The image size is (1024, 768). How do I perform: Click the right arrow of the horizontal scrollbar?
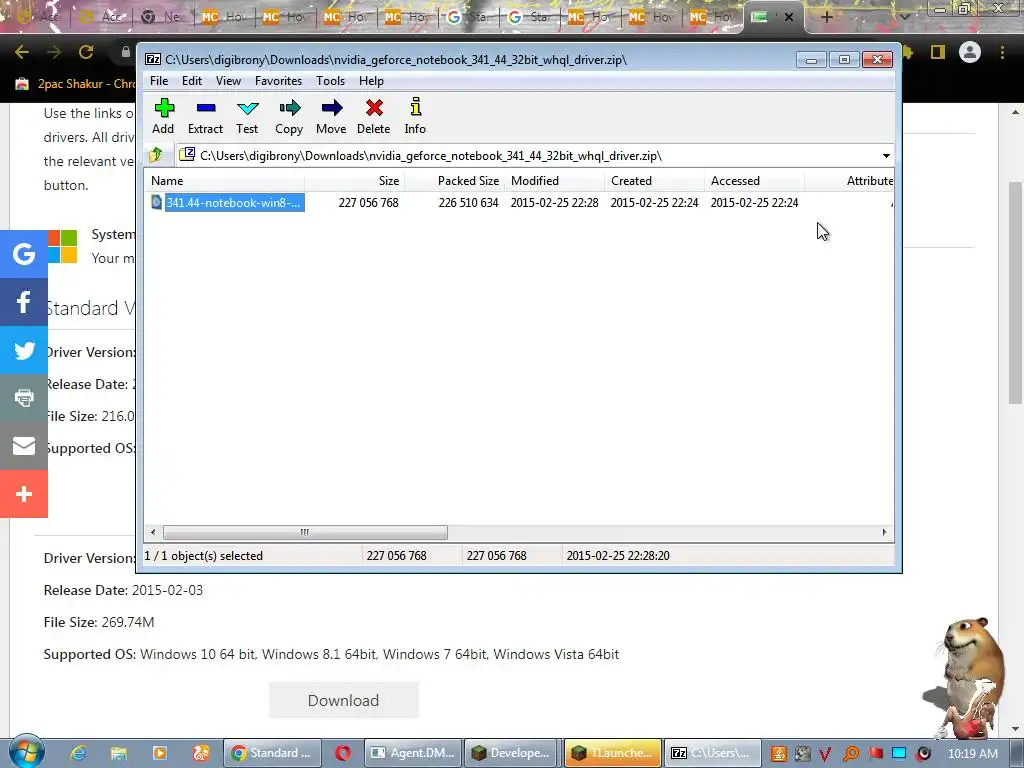tap(884, 532)
